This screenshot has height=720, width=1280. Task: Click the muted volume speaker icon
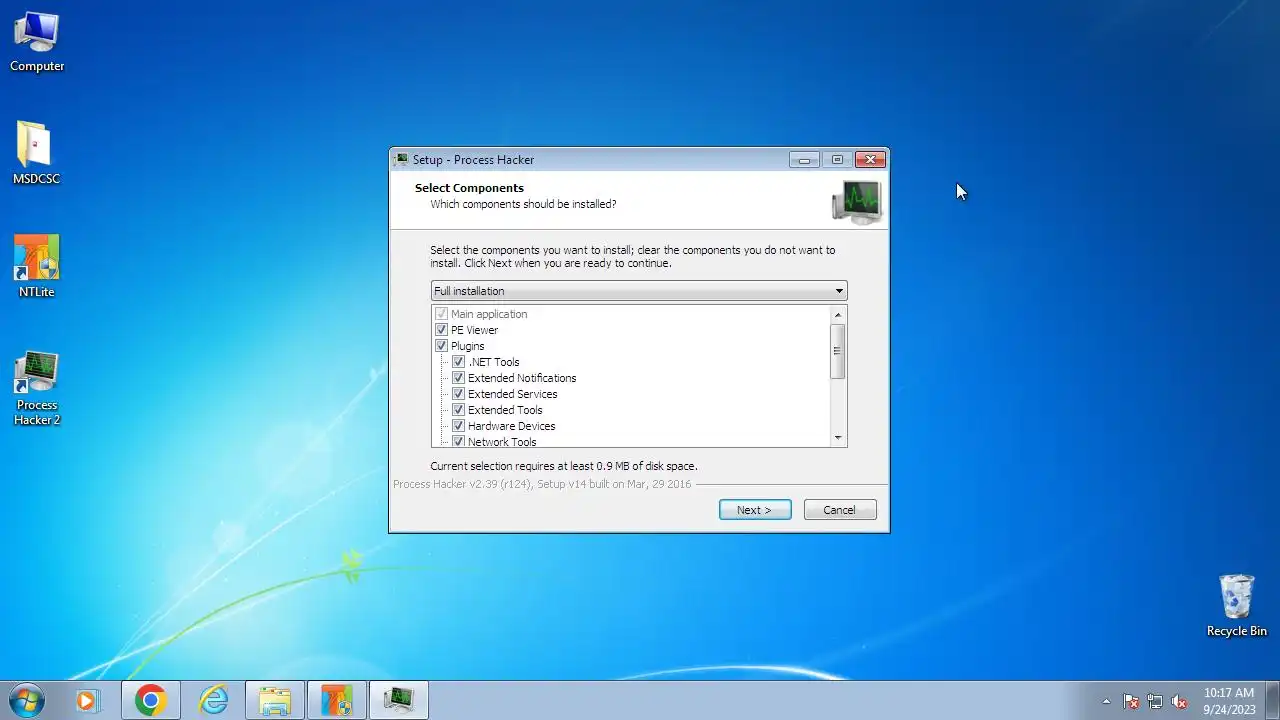[x=1179, y=701]
